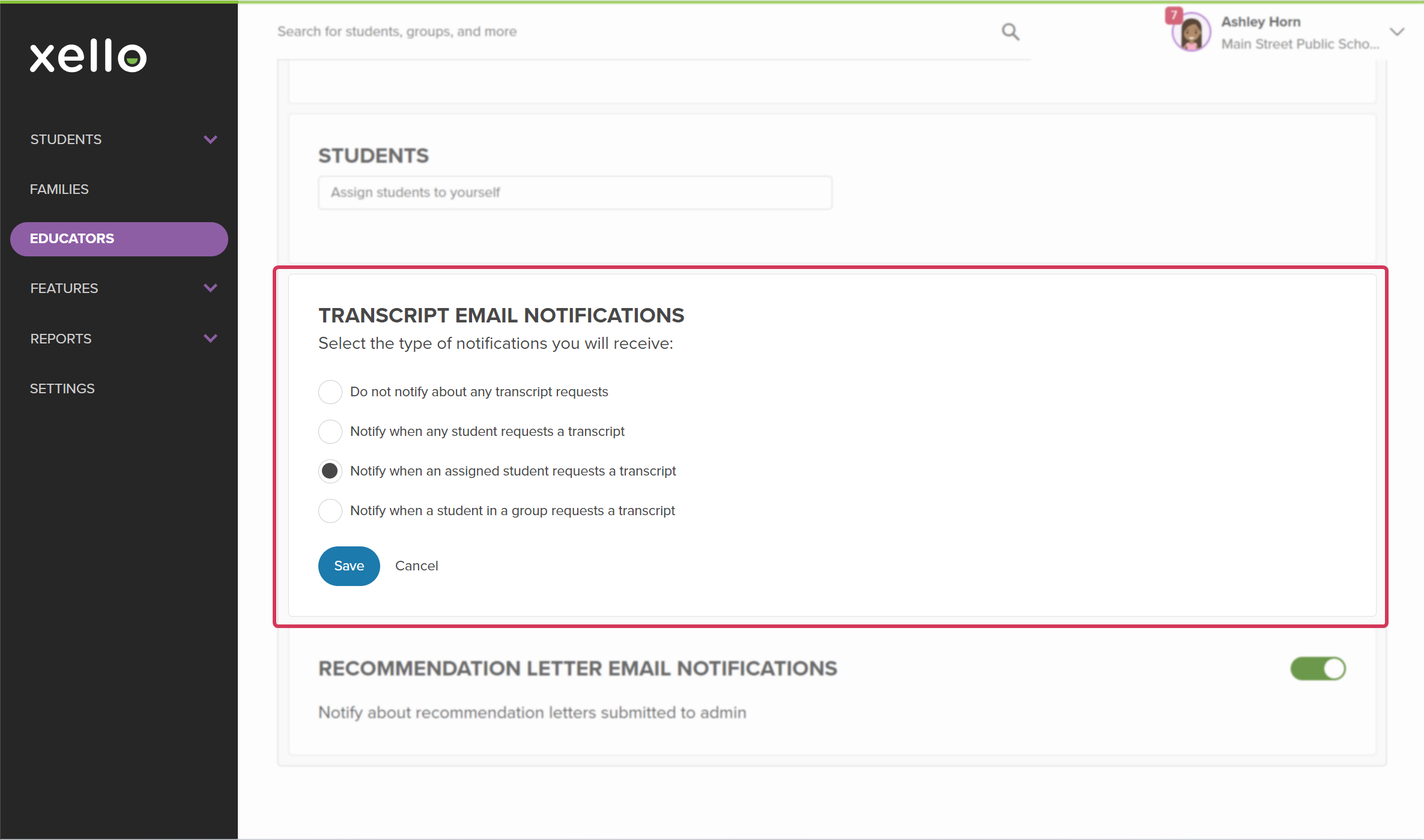Open the Families menu item
Viewport: 1424px width, 840px height.
[59, 189]
